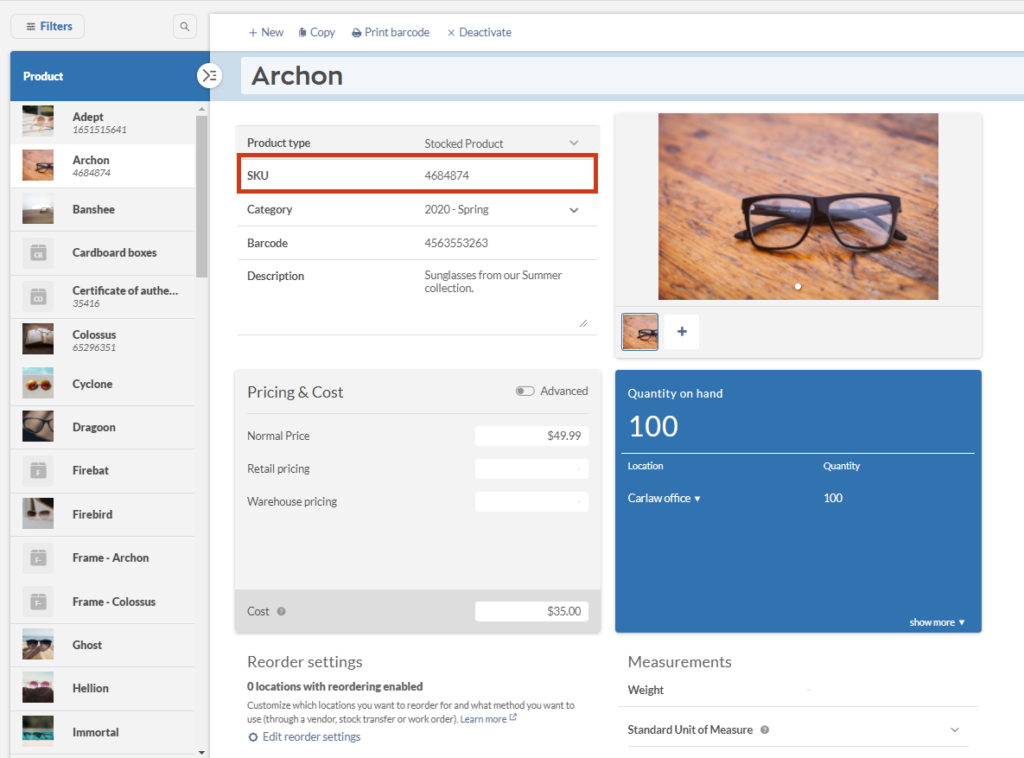Select the small Archon image thumbnail

click(639, 331)
